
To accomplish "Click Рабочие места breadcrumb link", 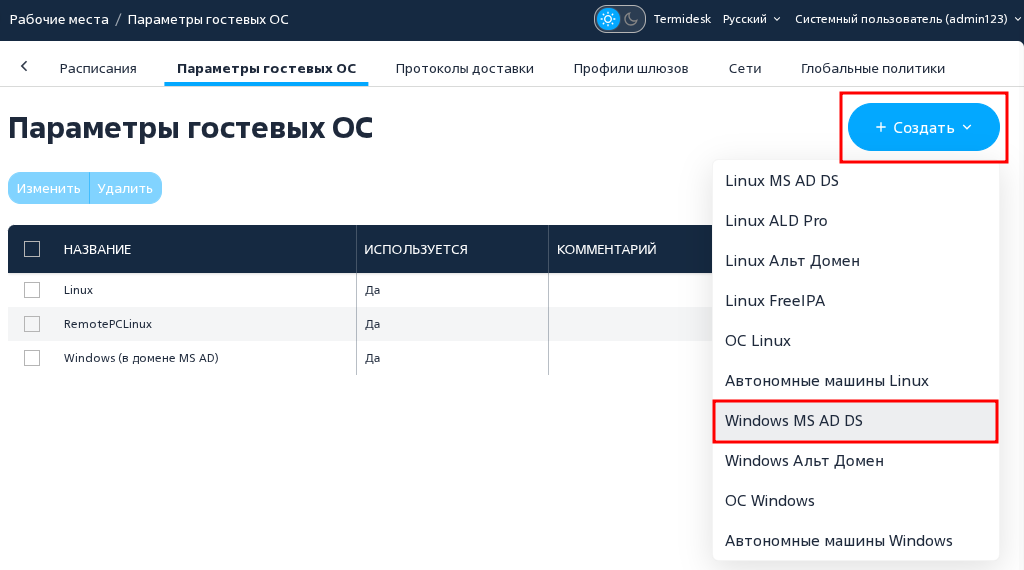I will click(59, 19).
